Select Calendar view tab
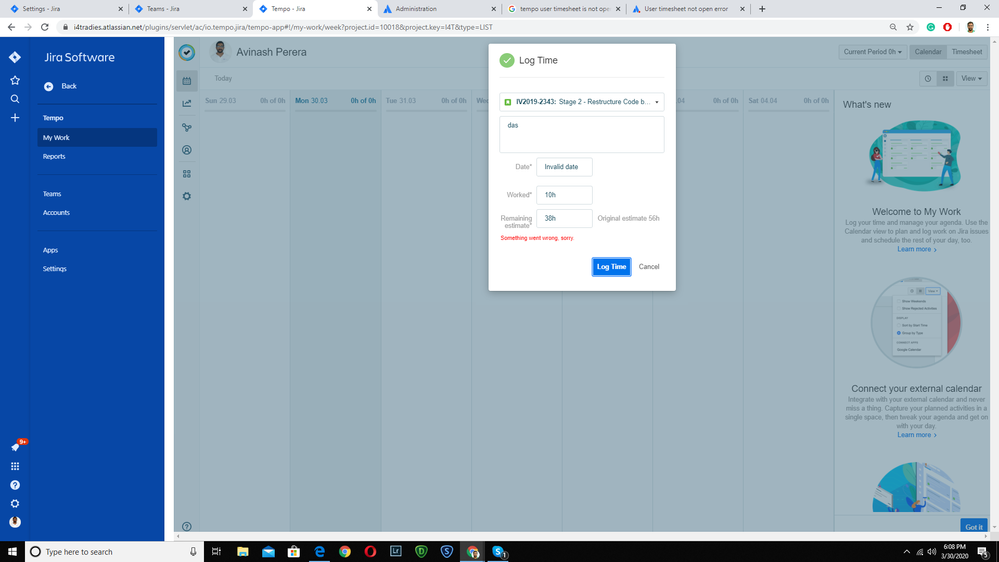999x562 pixels. coord(928,52)
